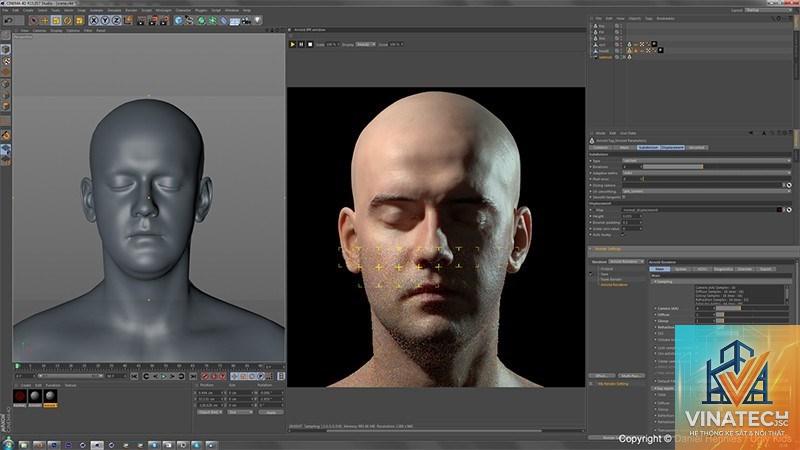Select the dark red material thumbnail
Screen dimensions: 800x450
20,396
